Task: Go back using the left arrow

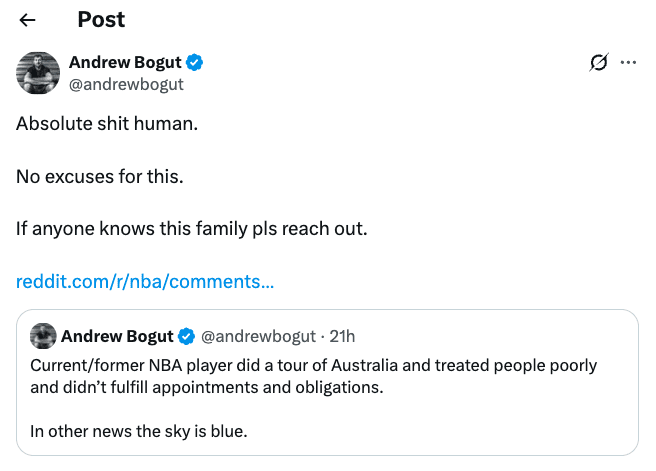Action: tap(28, 20)
